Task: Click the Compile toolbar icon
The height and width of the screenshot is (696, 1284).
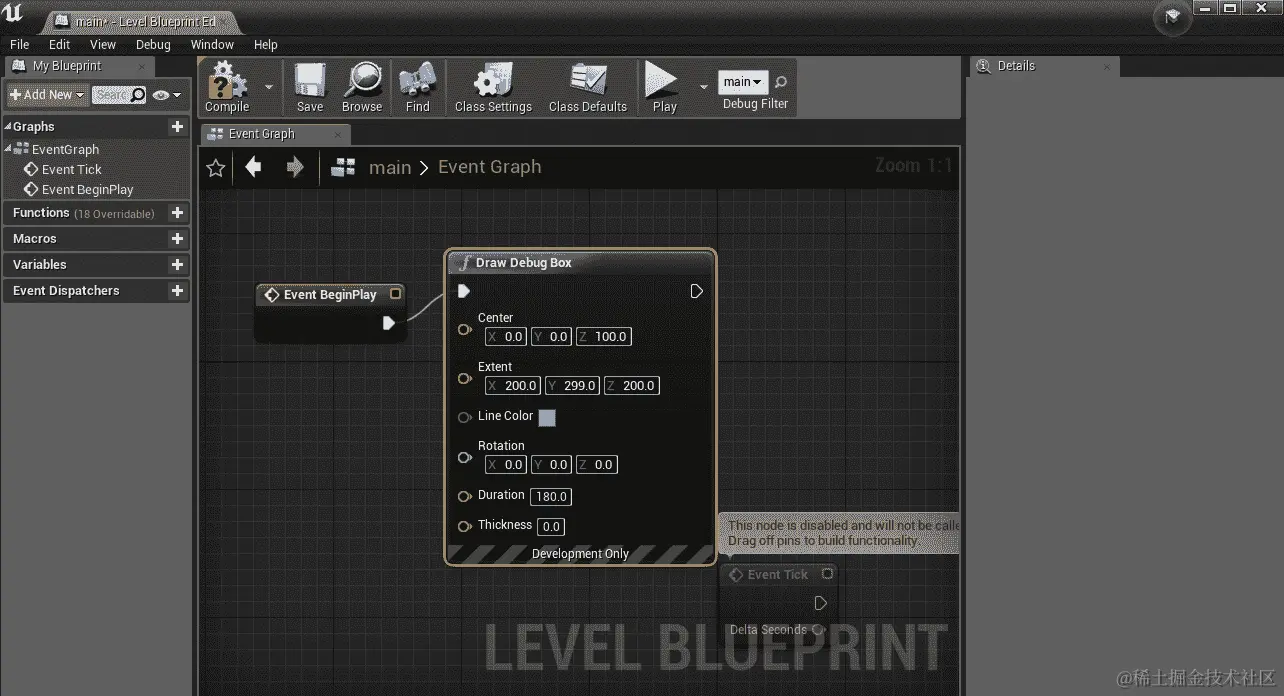Action: [x=227, y=87]
